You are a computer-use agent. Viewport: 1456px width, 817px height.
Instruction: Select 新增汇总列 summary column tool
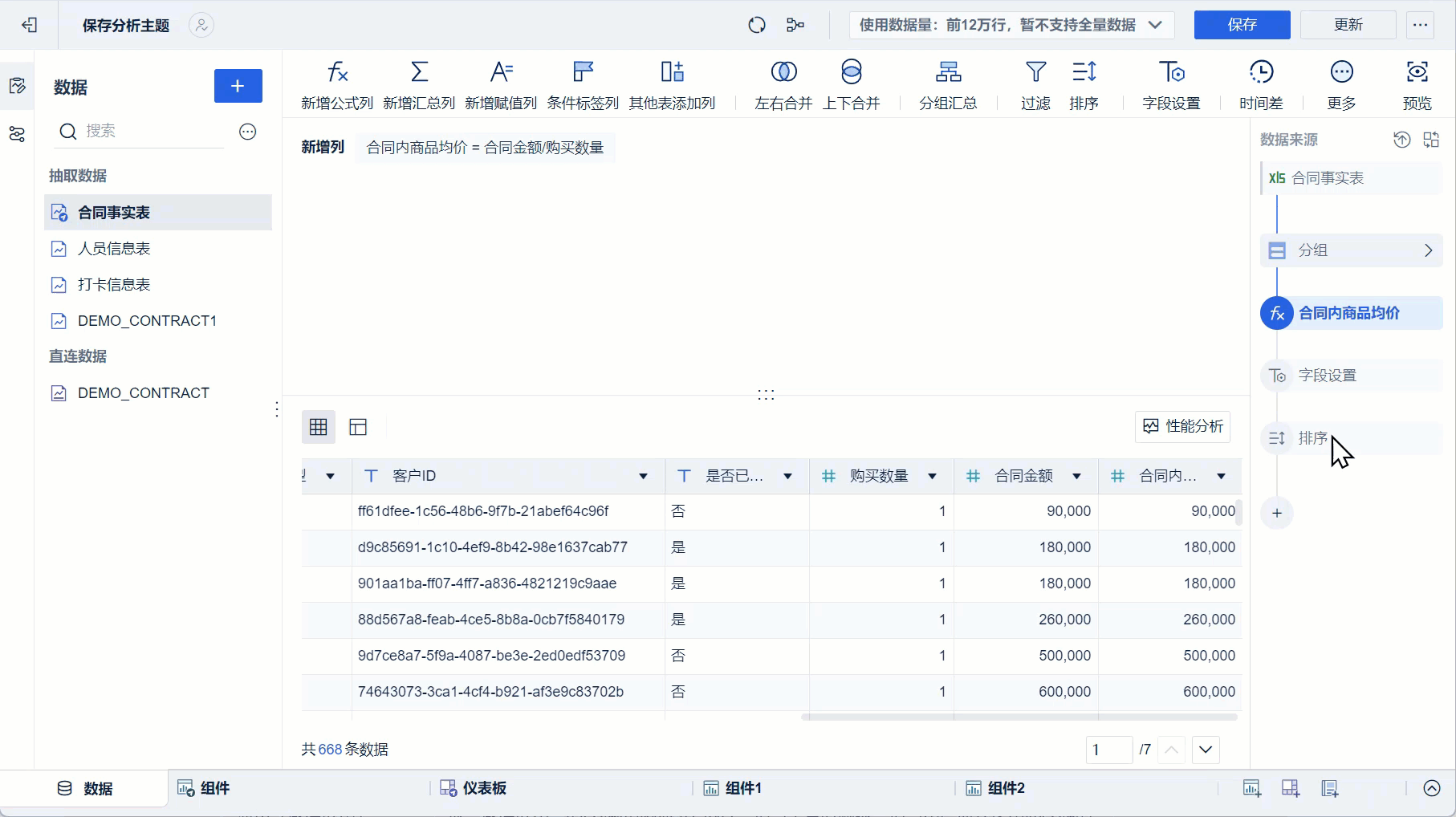(x=419, y=85)
